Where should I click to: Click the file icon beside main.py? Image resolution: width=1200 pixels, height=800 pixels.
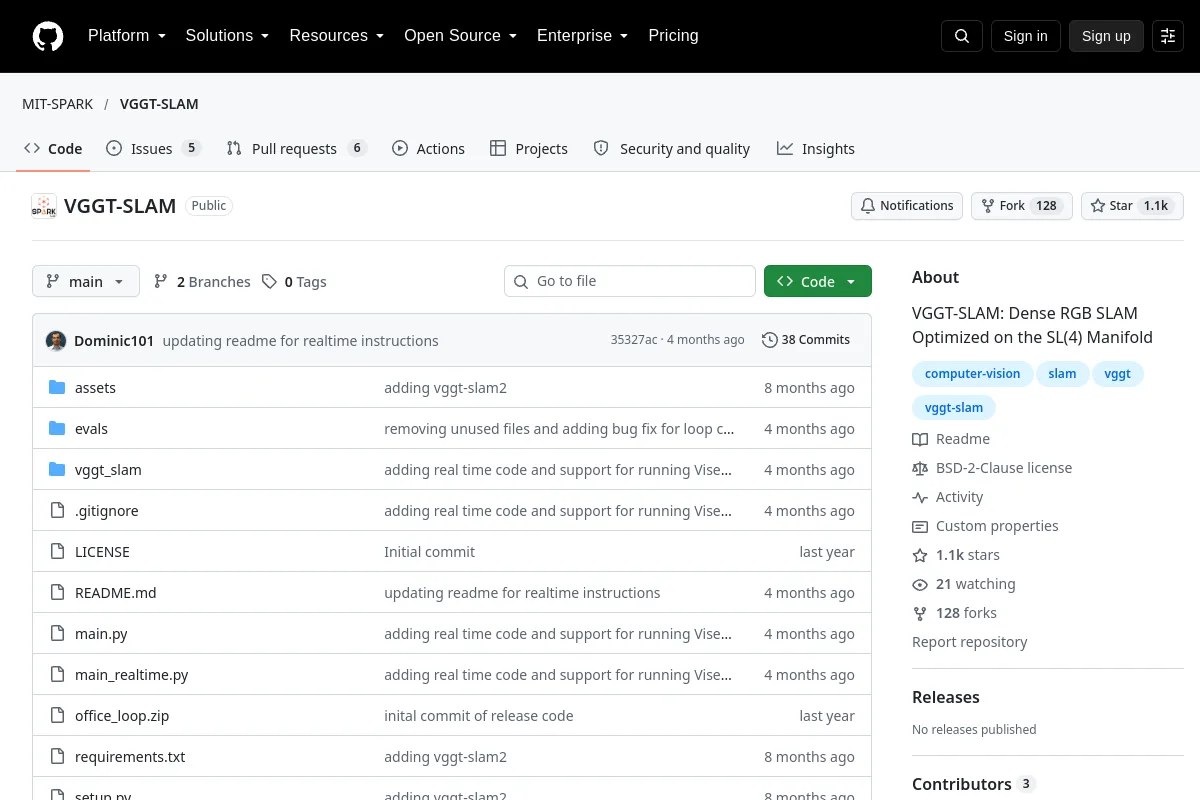(57, 634)
